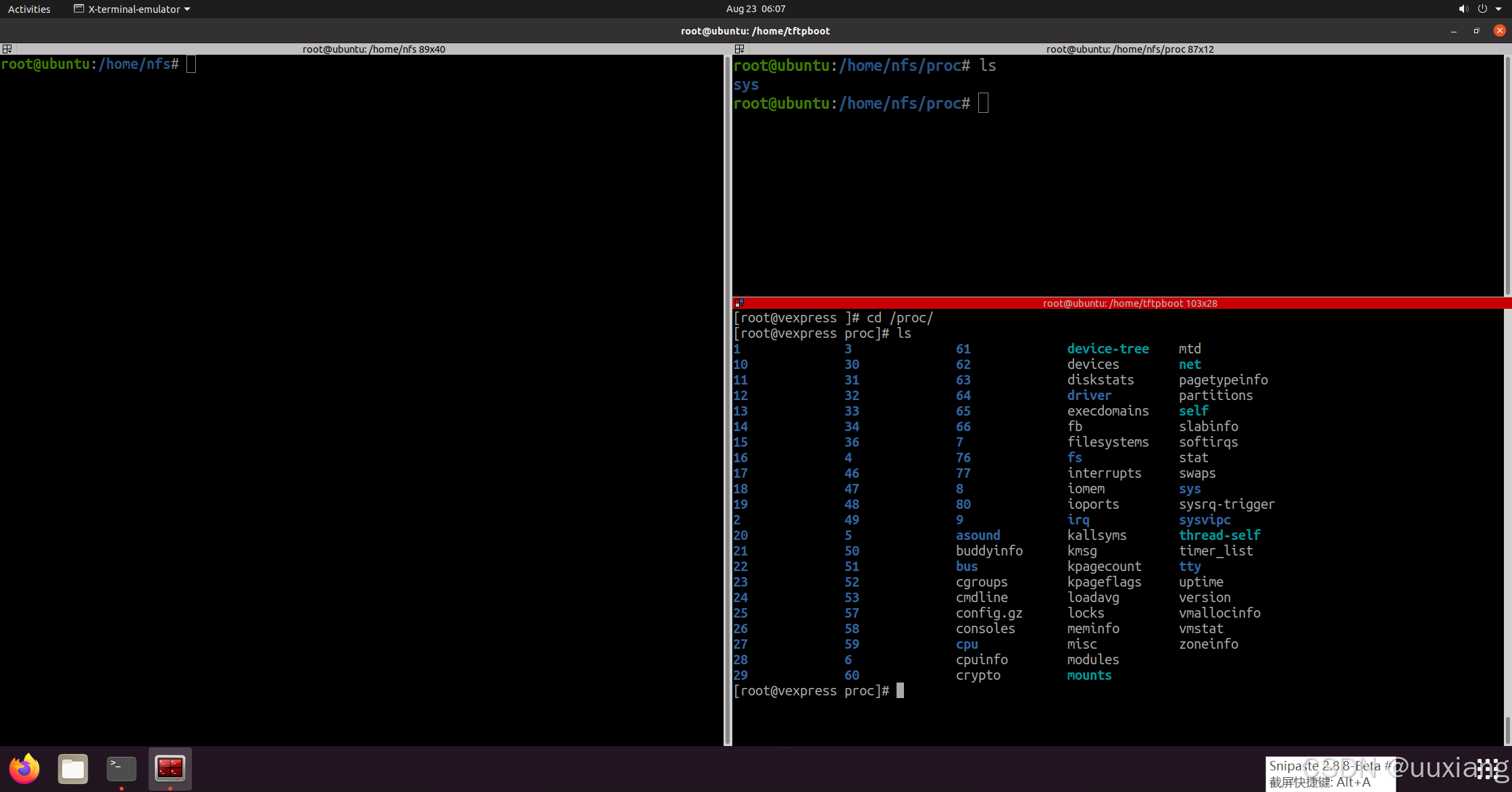This screenshot has height=792, width=1512.
Task: Click 'crypto' in the proc listing
Action: (978, 675)
